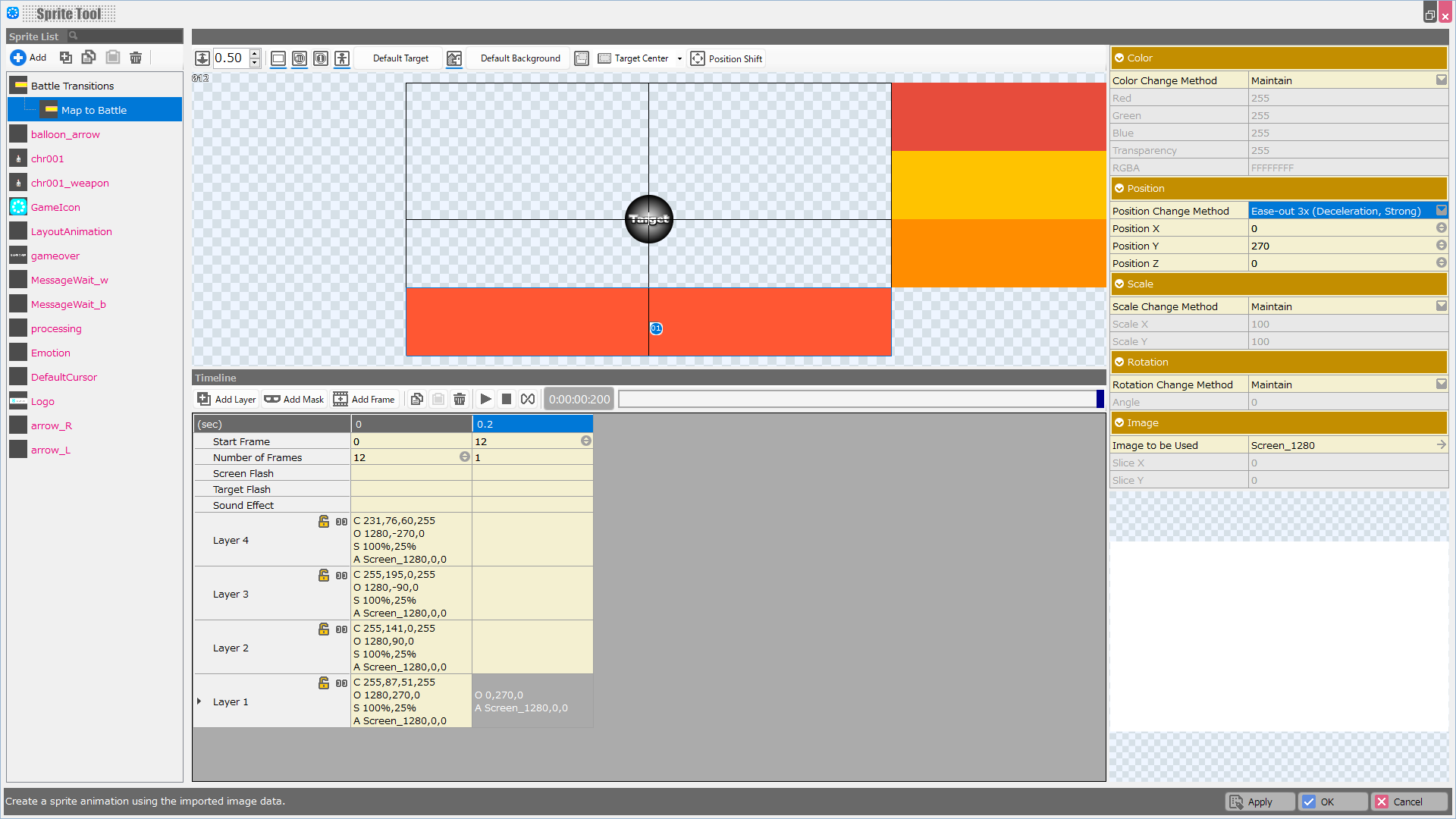Screen dimensions: 1456x819
Task: Toggle the default target figure display icon
Action: point(342,58)
